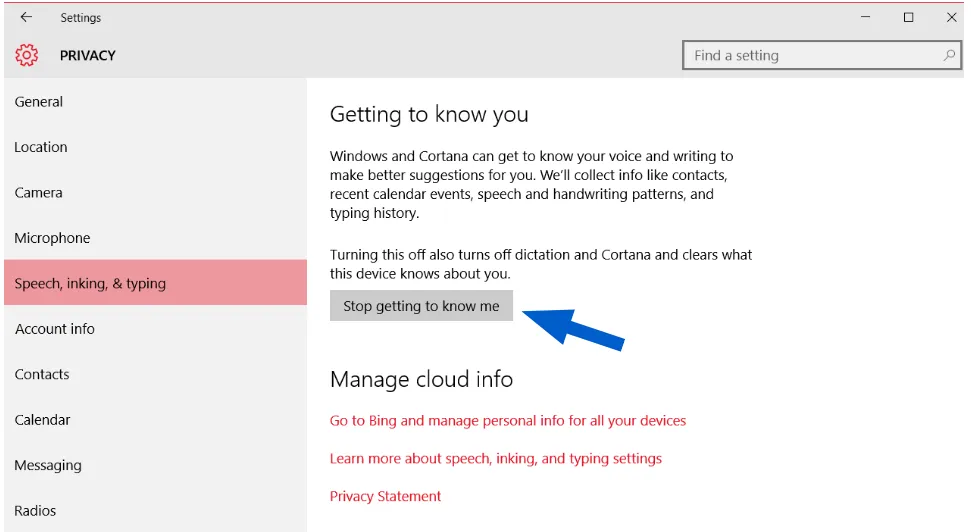Open Learn more about speech settings link
The height and width of the screenshot is (532, 971).
pyautogui.click(x=495, y=458)
